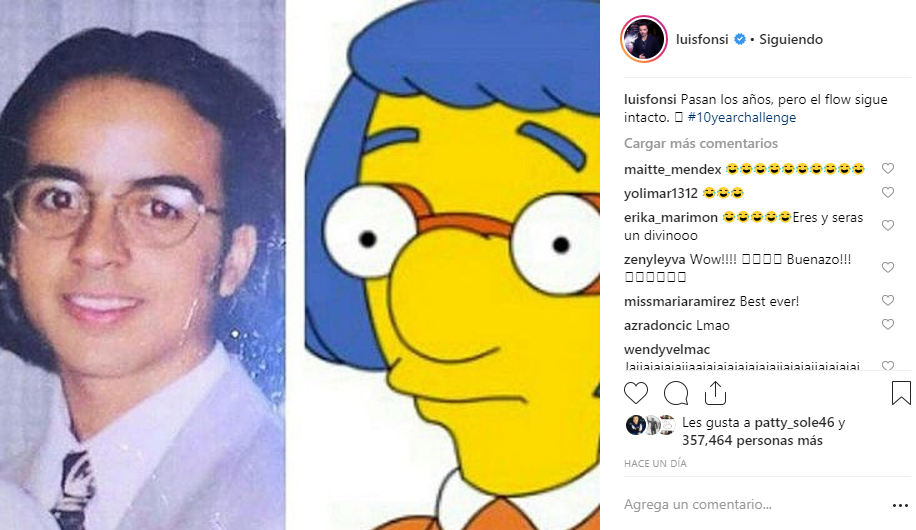Screen dimensions: 916x530
Task: Like the post with the heart icon
Action: [636, 393]
